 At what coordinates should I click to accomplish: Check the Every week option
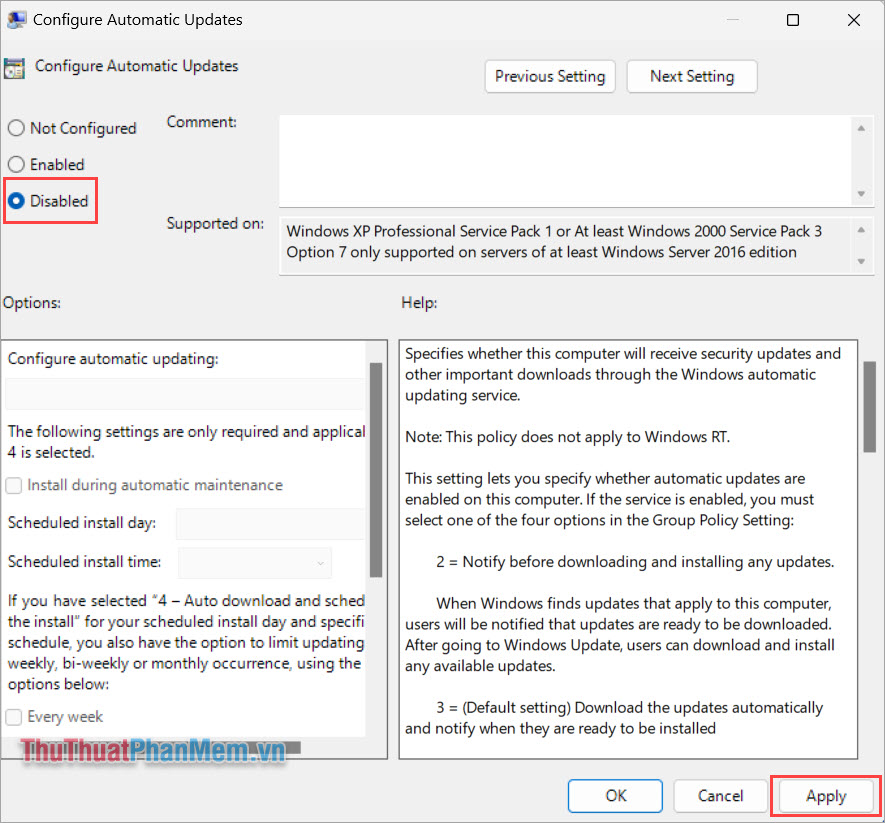pyautogui.click(x=14, y=716)
